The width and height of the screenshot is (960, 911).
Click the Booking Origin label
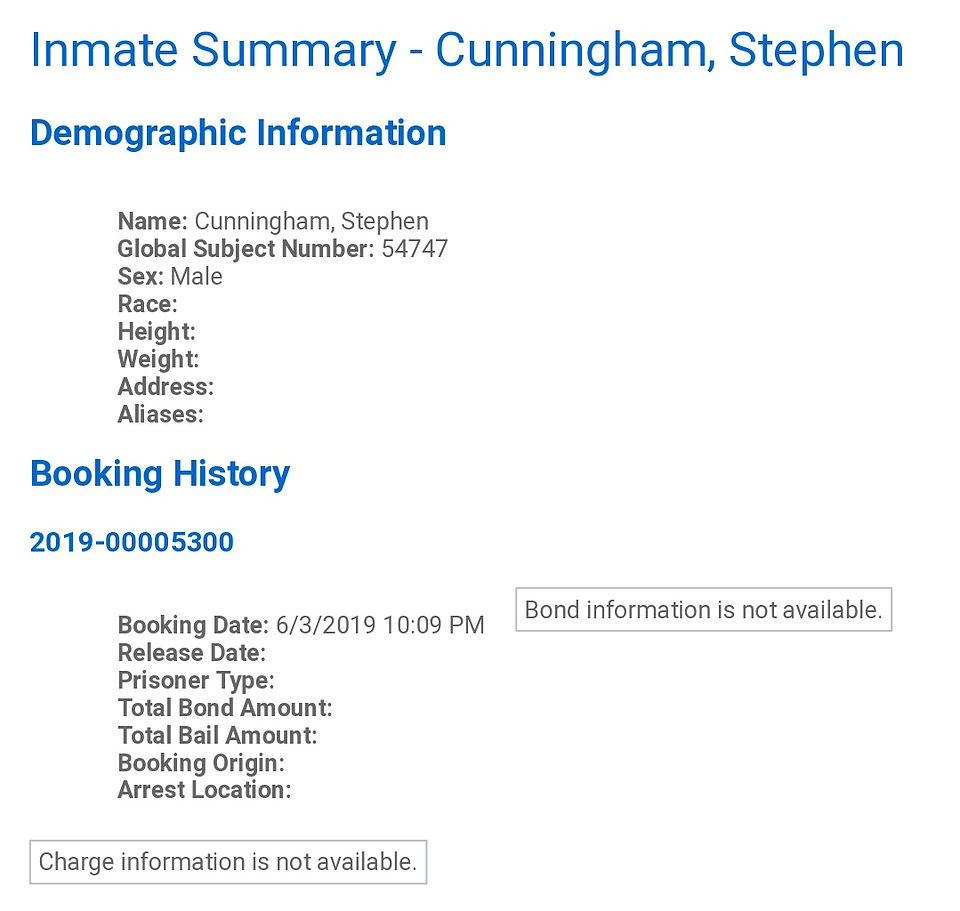201,762
